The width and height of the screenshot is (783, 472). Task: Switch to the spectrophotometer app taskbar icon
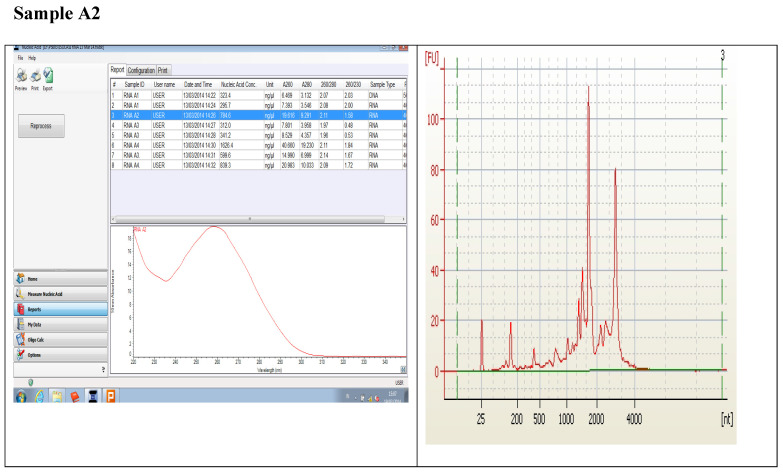[x=92, y=397]
